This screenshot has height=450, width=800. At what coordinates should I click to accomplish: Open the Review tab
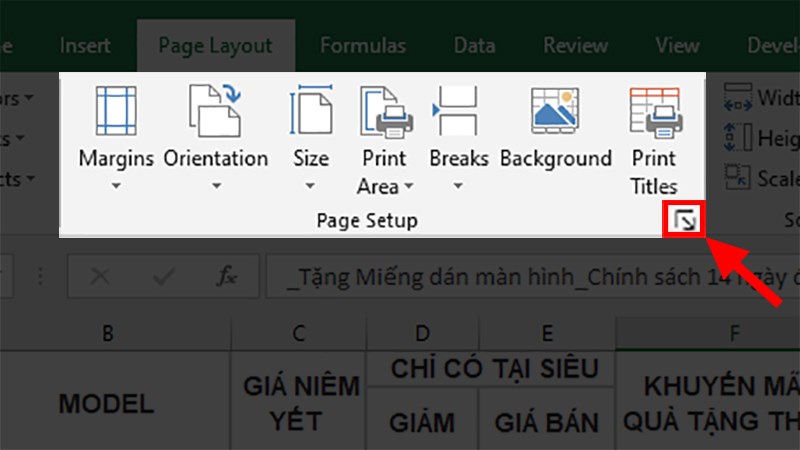(576, 46)
